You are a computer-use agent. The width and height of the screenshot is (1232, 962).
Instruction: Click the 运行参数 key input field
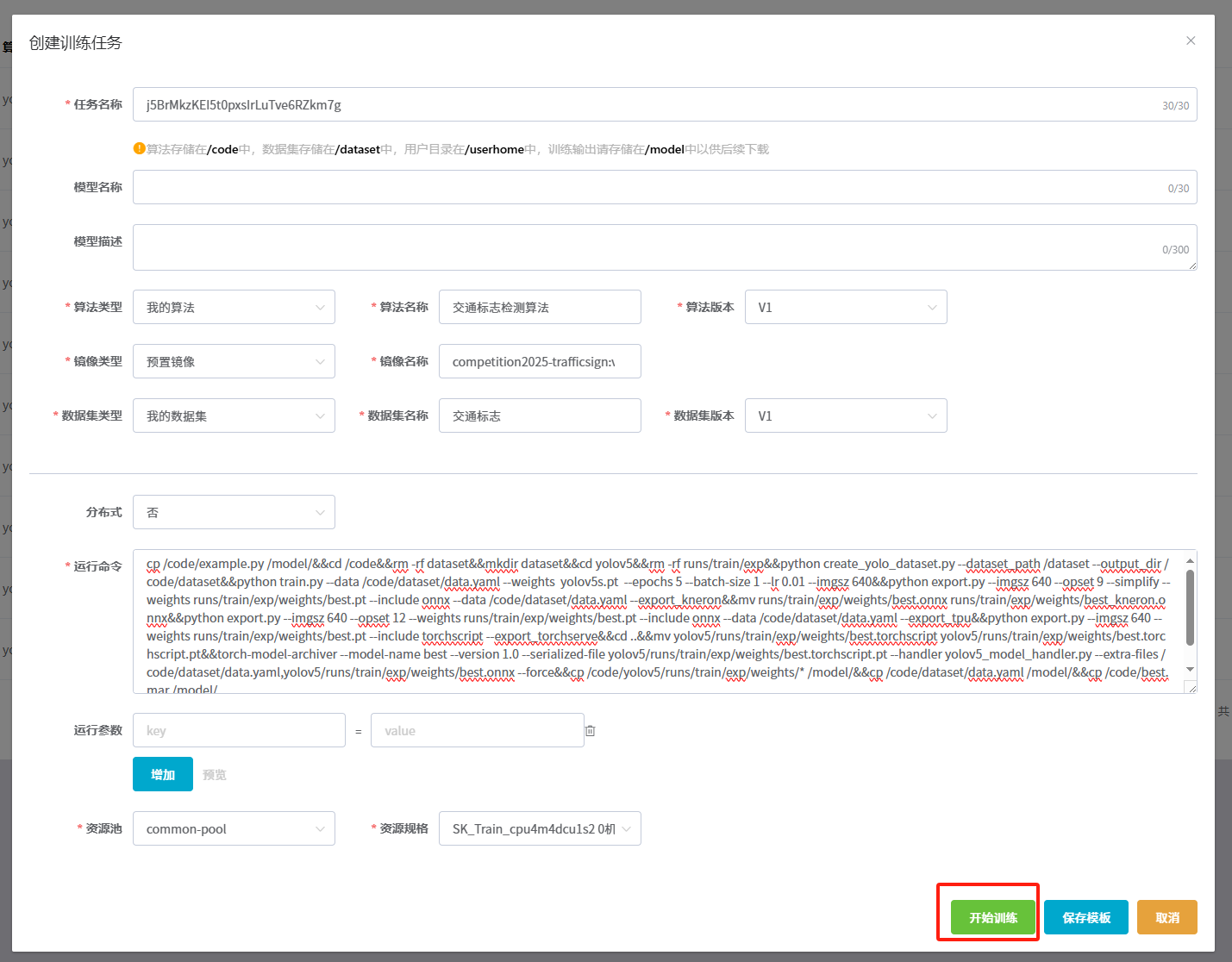click(239, 731)
